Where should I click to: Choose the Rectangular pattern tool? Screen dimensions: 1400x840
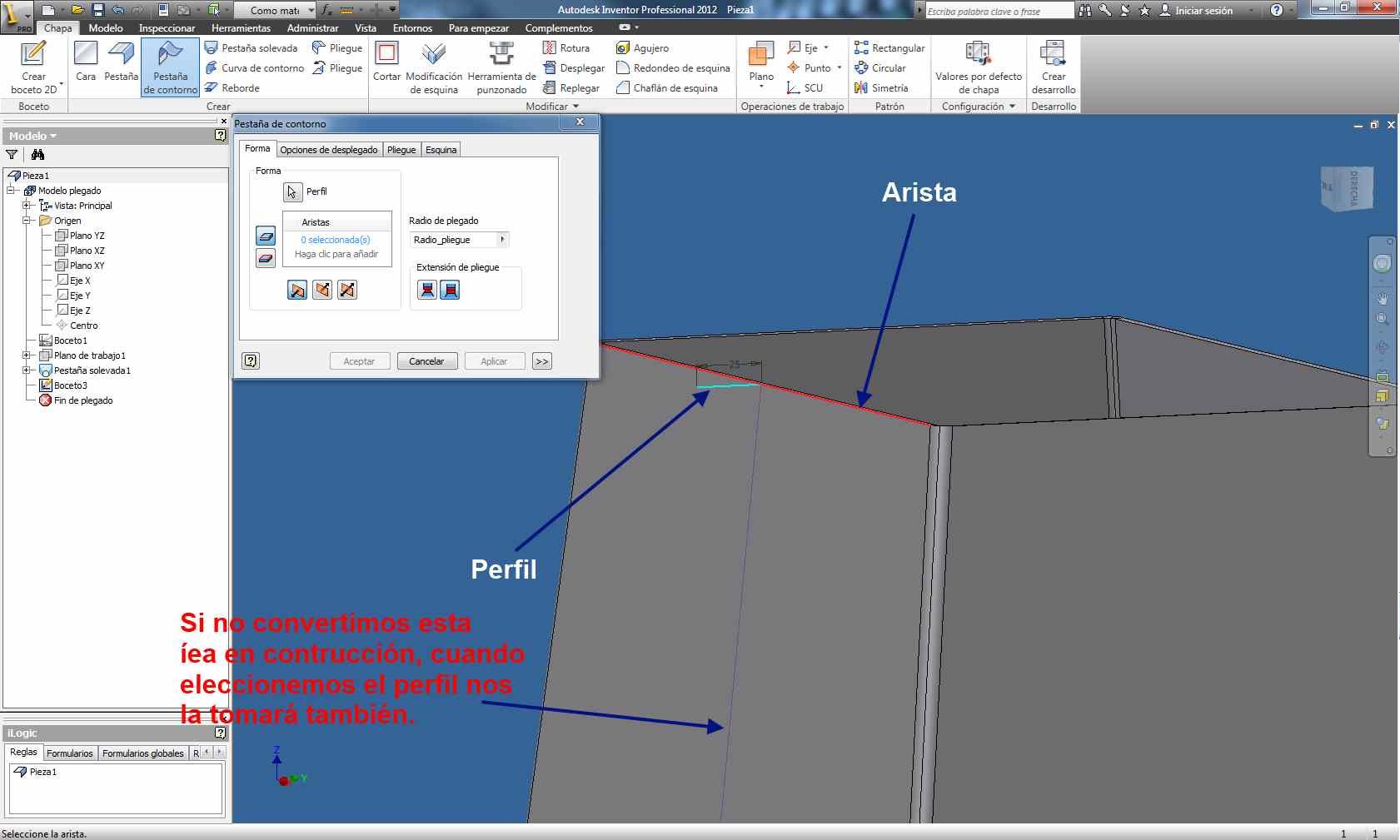click(x=889, y=48)
